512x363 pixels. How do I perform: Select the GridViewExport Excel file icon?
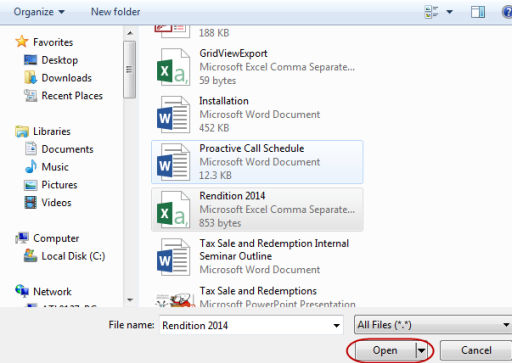tap(173, 67)
